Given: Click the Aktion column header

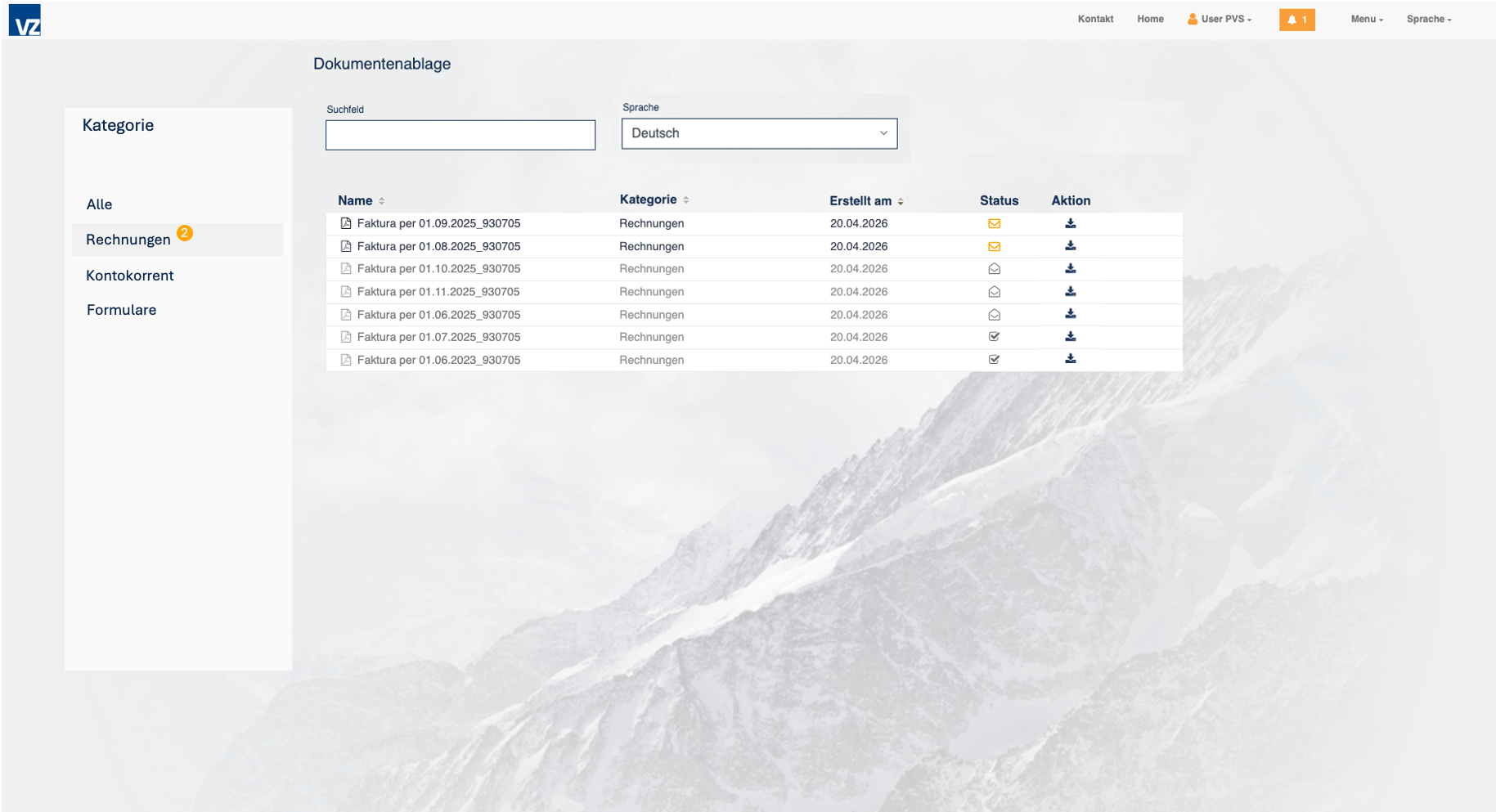Looking at the screenshot, I should click(x=1071, y=200).
